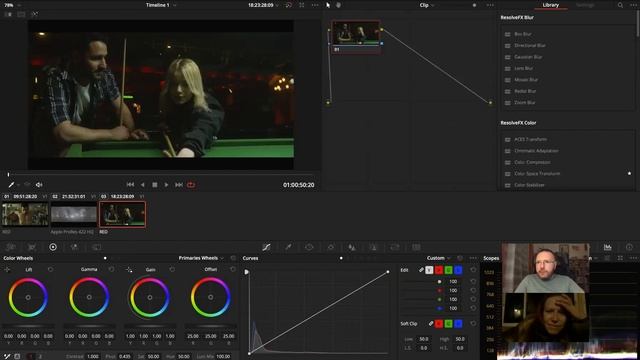The image size is (640, 360).
Task: Open the RGB Mixer palette icon
Action: (x=74, y=247)
